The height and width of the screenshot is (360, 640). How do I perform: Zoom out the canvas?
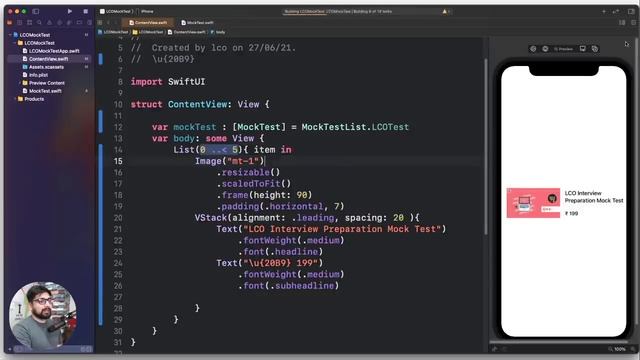coord(610,349)
